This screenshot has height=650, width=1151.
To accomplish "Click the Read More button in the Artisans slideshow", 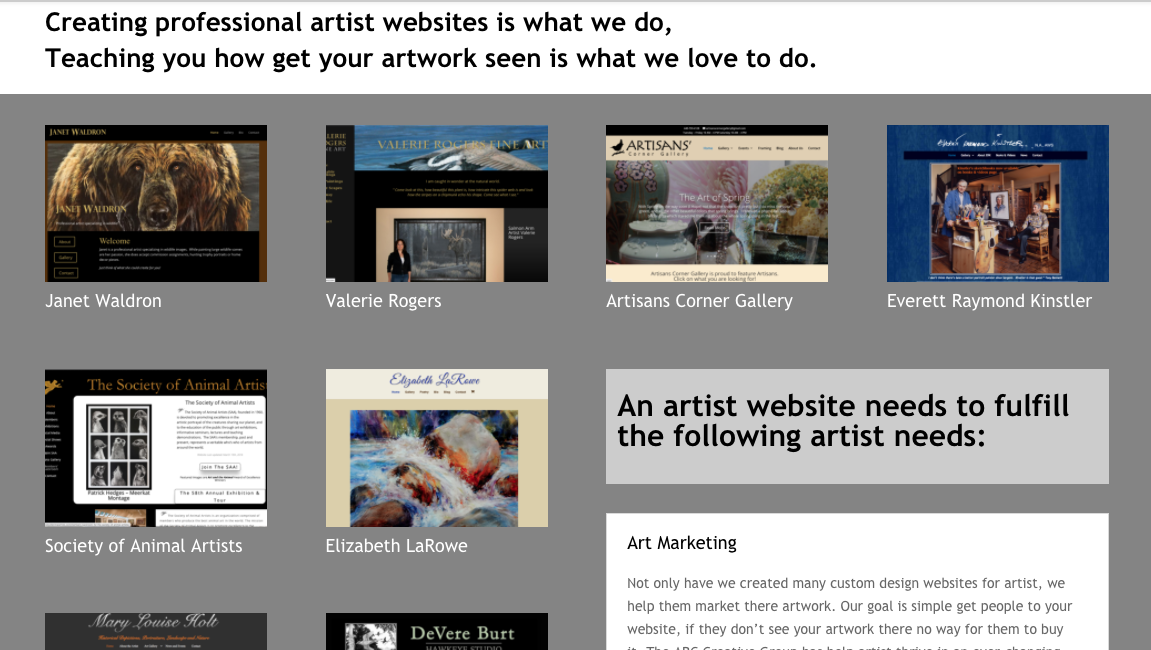I will tap(714, 228).
